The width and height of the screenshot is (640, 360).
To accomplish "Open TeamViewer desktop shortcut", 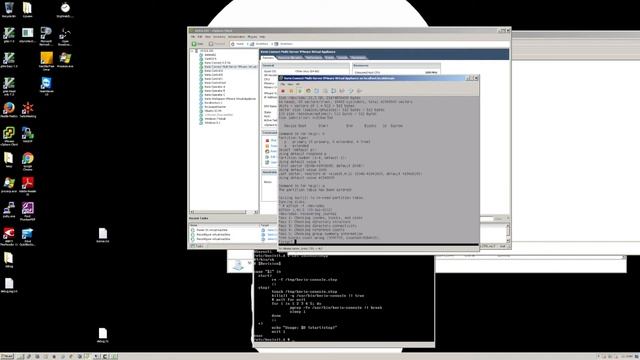I will [x=46, y=86].
